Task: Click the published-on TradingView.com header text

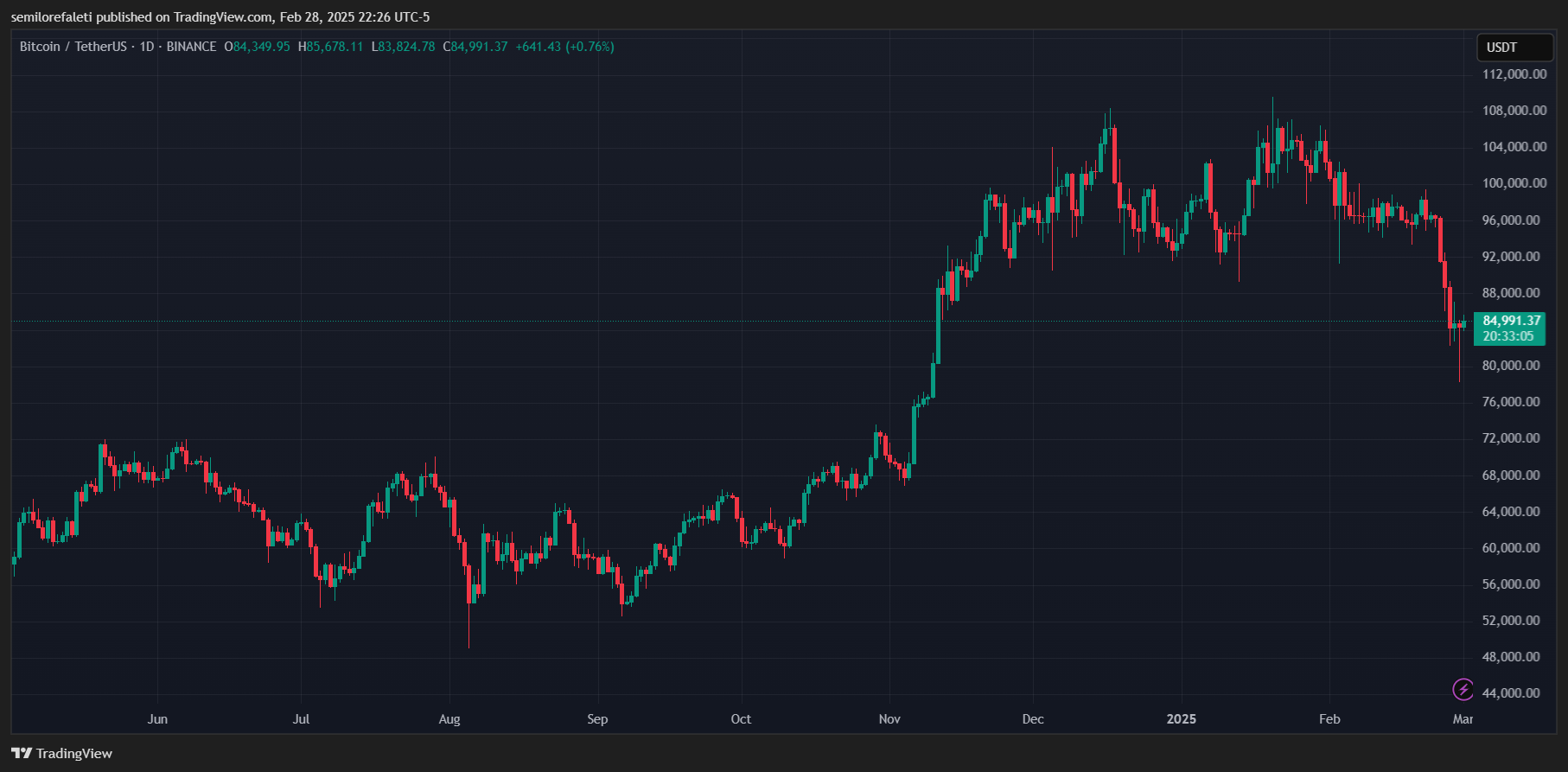Action: [220, 17]
